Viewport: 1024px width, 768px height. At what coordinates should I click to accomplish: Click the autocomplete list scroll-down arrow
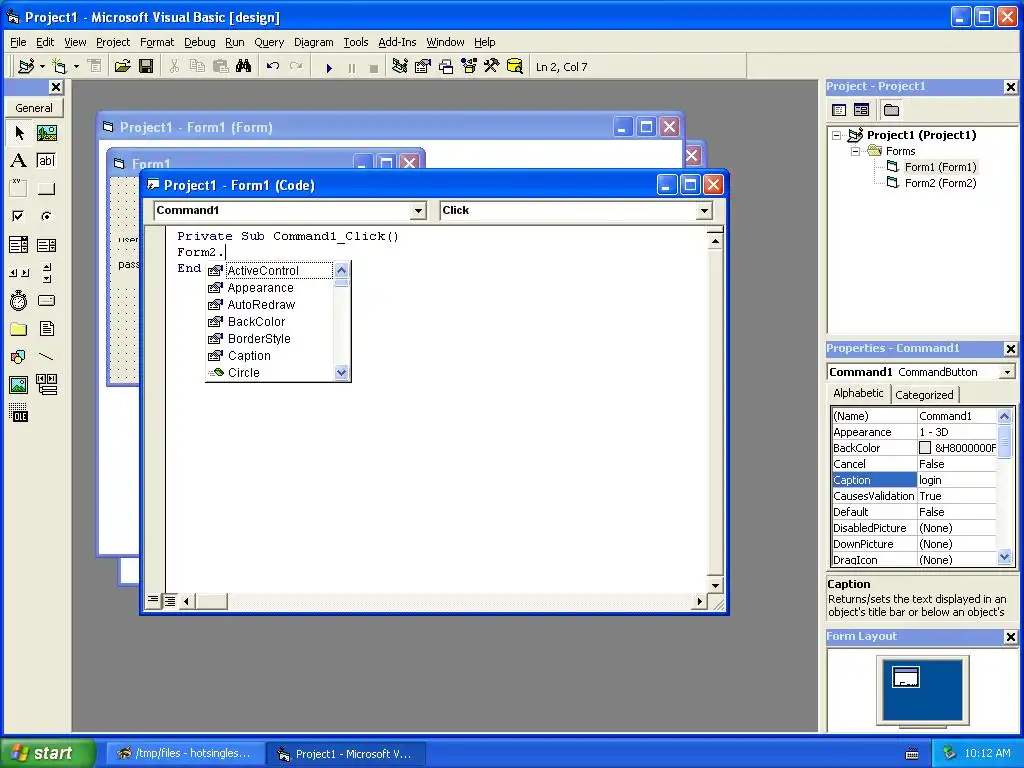(x=342, y=373)
